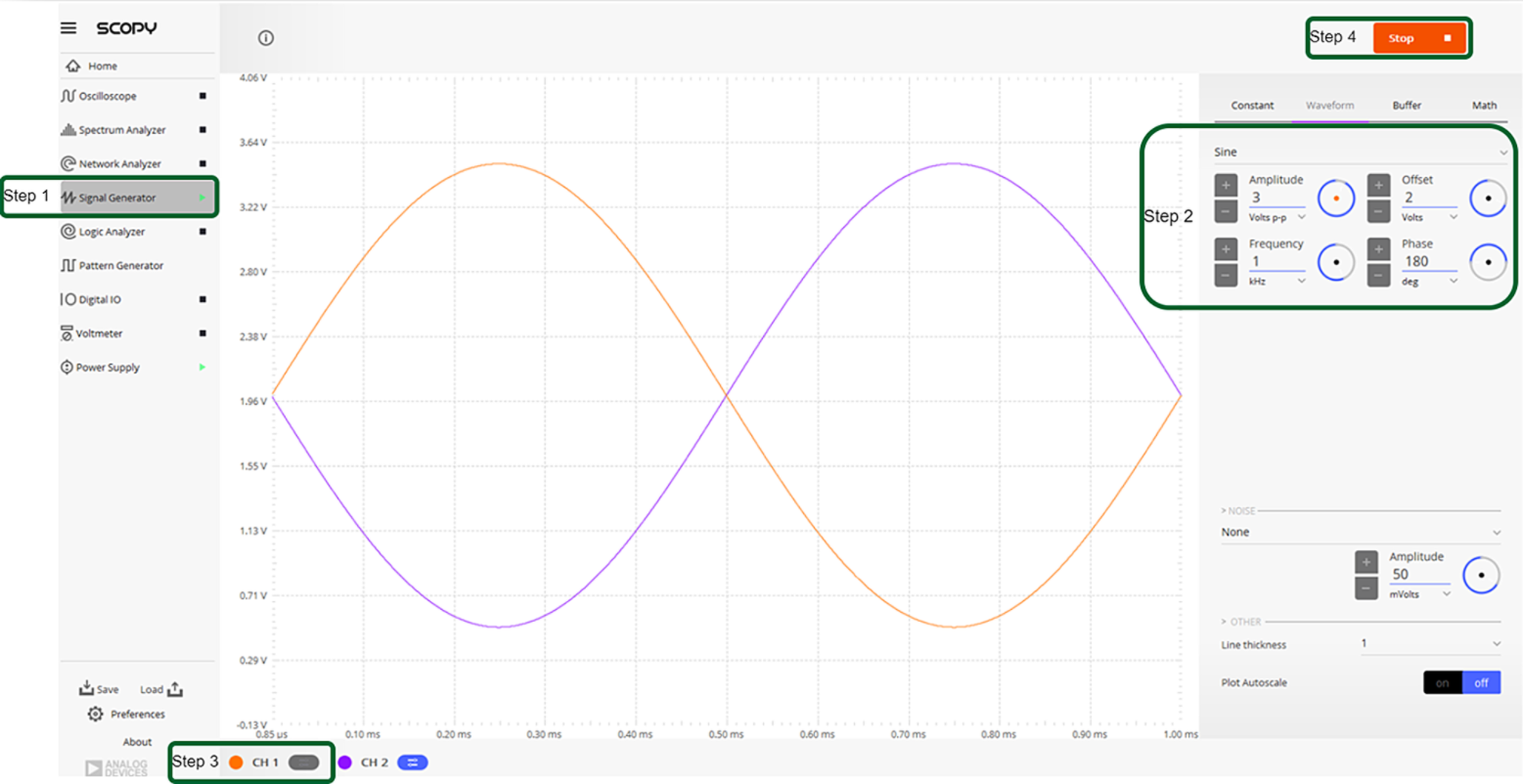The height and width of the screenshot is (784, 1523).
Task: Open the Oscilloscope instrument
Action: [108, 95]
